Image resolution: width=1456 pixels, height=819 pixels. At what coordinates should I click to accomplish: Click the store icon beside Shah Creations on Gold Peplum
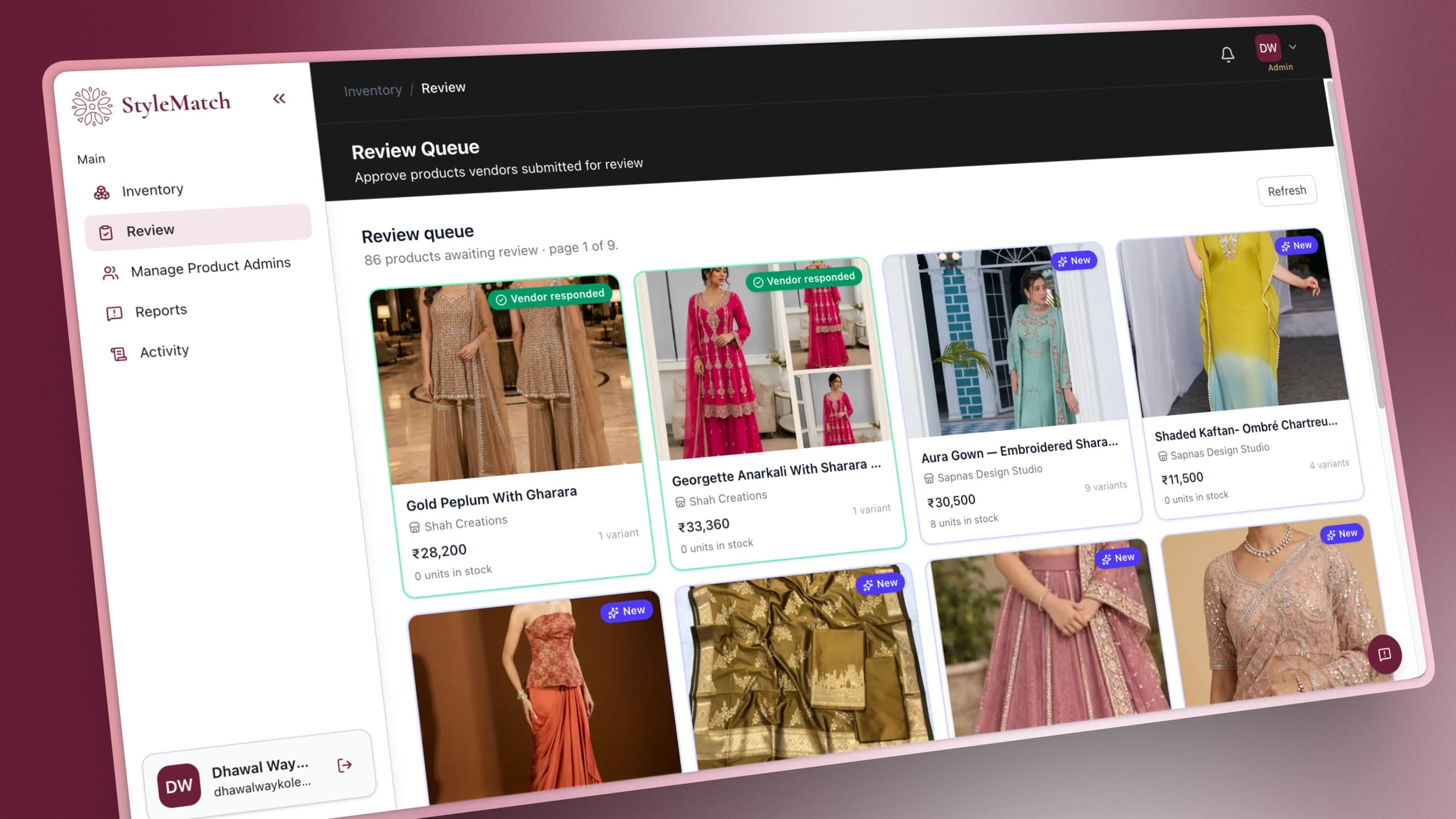click(x=414, y=527)
